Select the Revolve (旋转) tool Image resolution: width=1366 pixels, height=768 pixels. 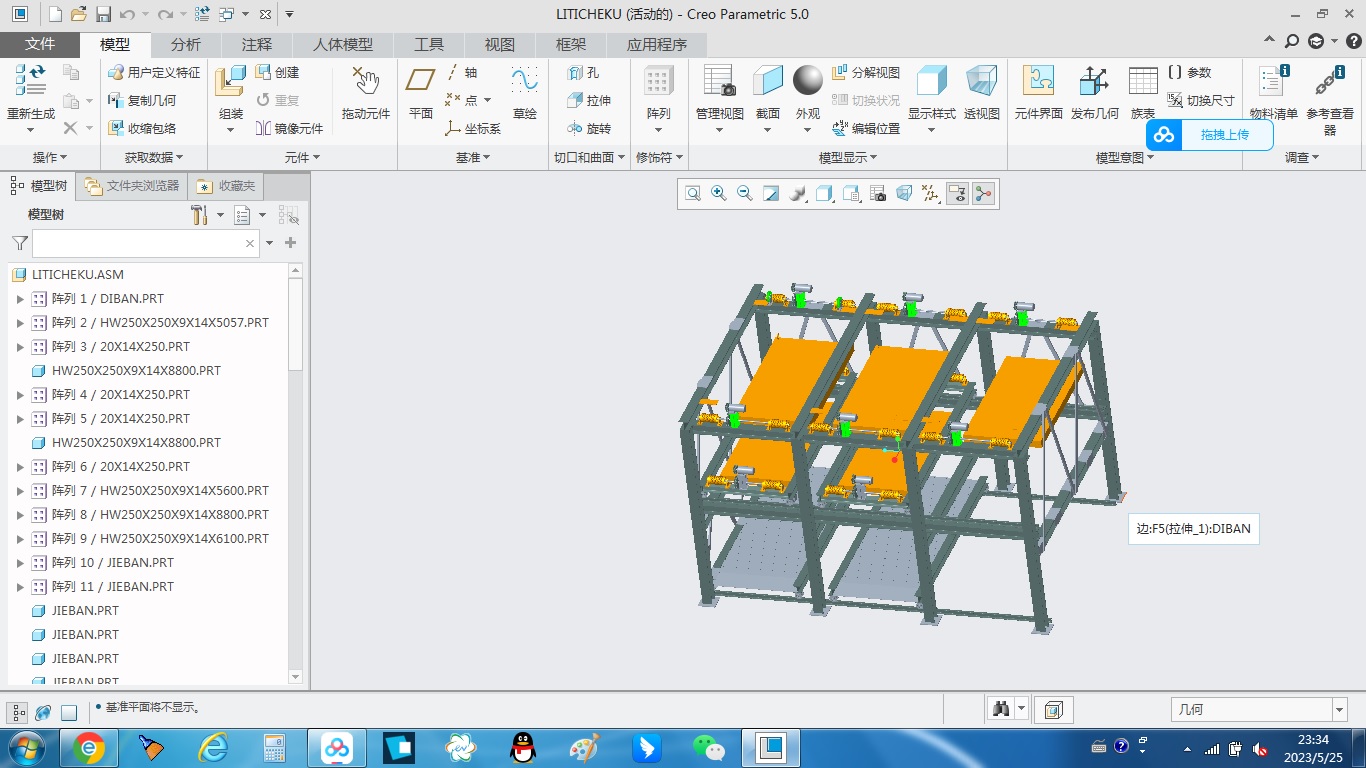click(x=589, y=129)
